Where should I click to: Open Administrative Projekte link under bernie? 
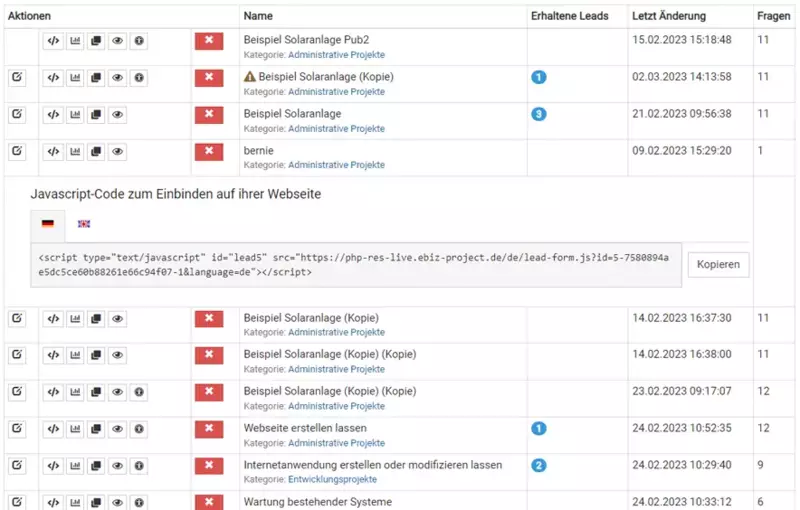pos(336,165)
